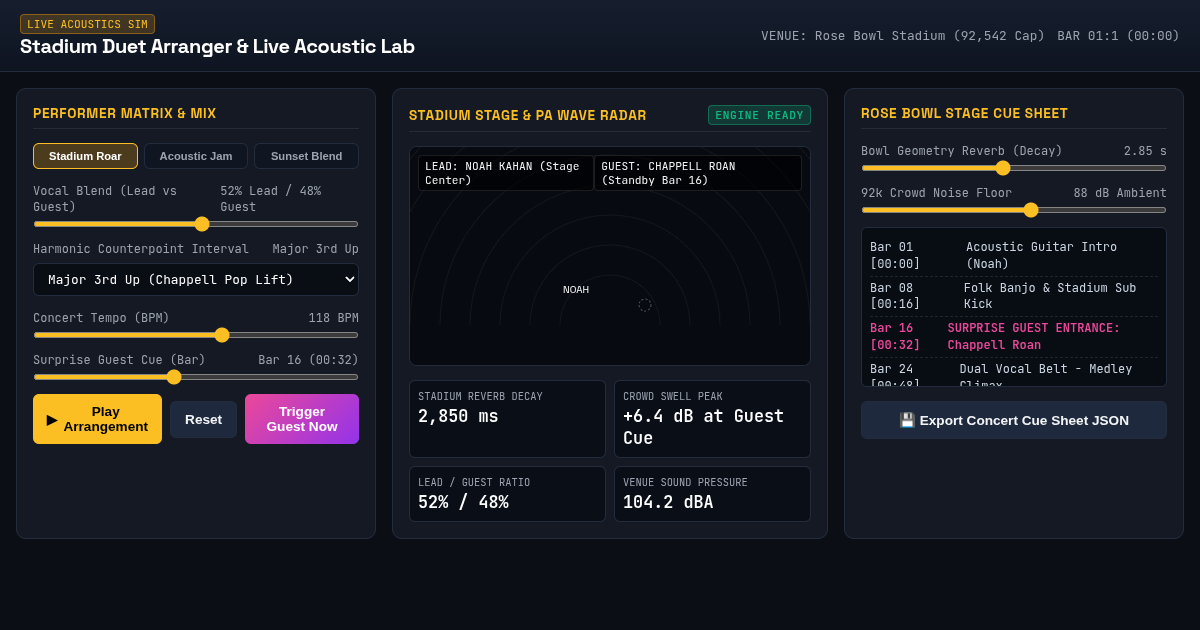Viewport: 1200px width, 630px height.
Task: Select the Bar 08 Folk Banjo cue row
Action: pos(1014,296)
